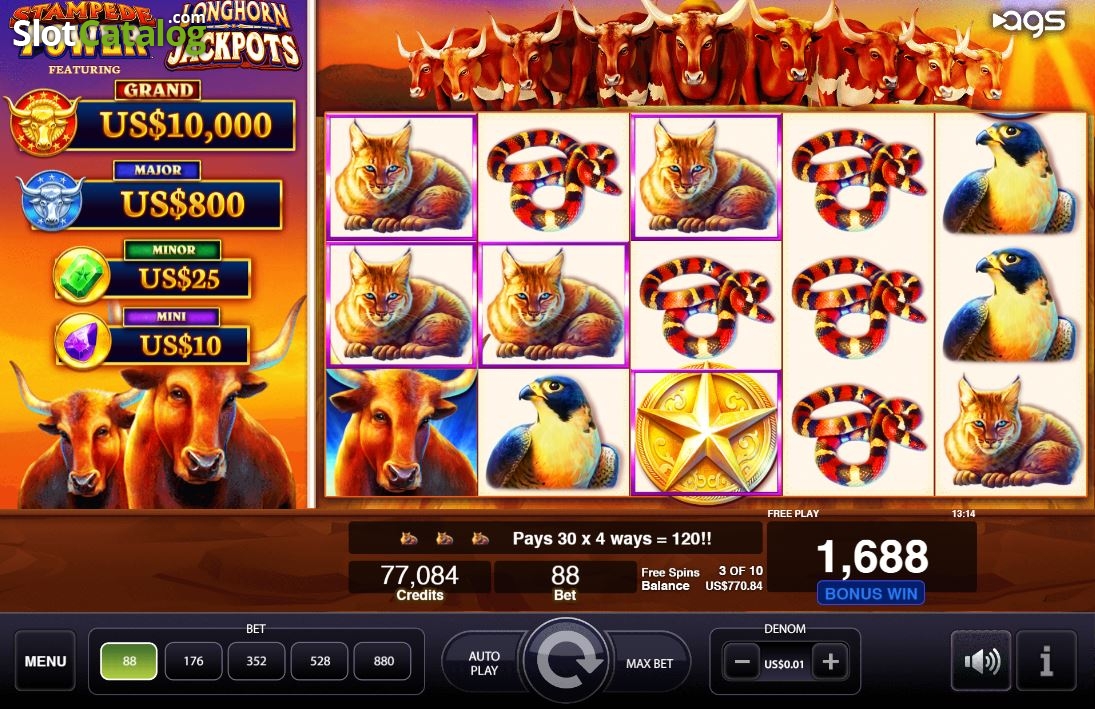Open the MENU button

point(45,661)
